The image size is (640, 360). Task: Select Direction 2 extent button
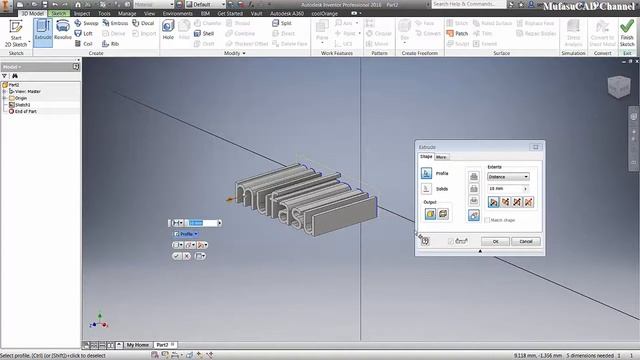(505, 202)
